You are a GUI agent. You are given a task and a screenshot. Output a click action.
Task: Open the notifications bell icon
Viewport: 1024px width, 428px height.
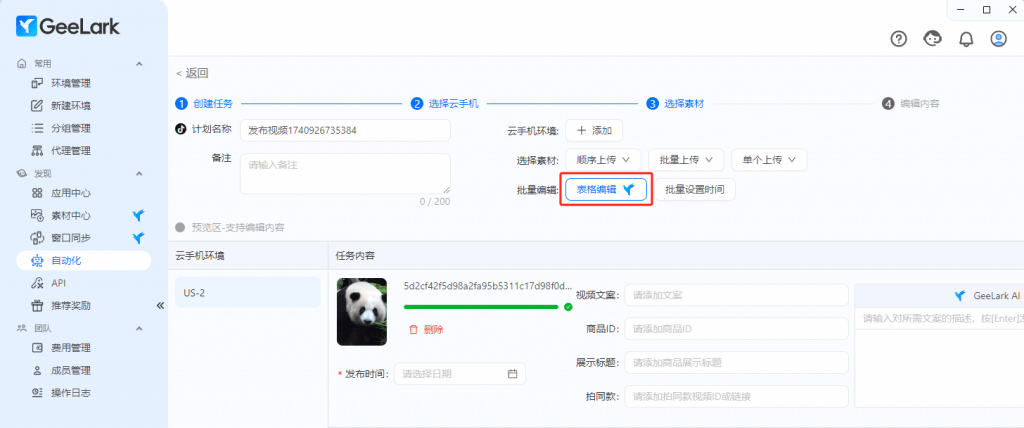coord(965,39)
